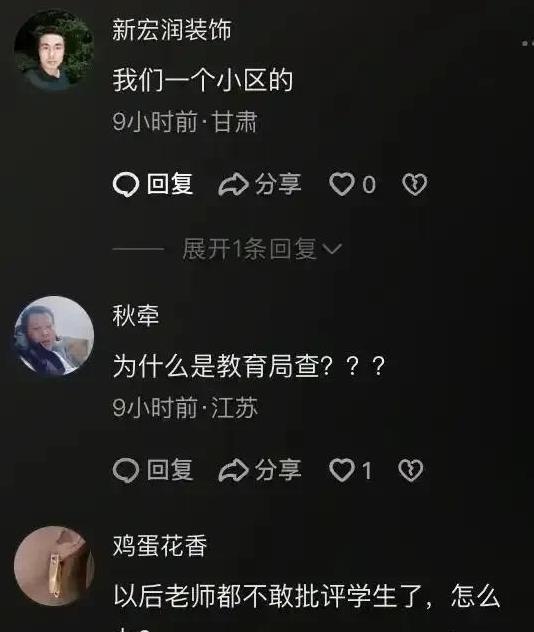Open 新宏润装饰 profile avatar

54,50
